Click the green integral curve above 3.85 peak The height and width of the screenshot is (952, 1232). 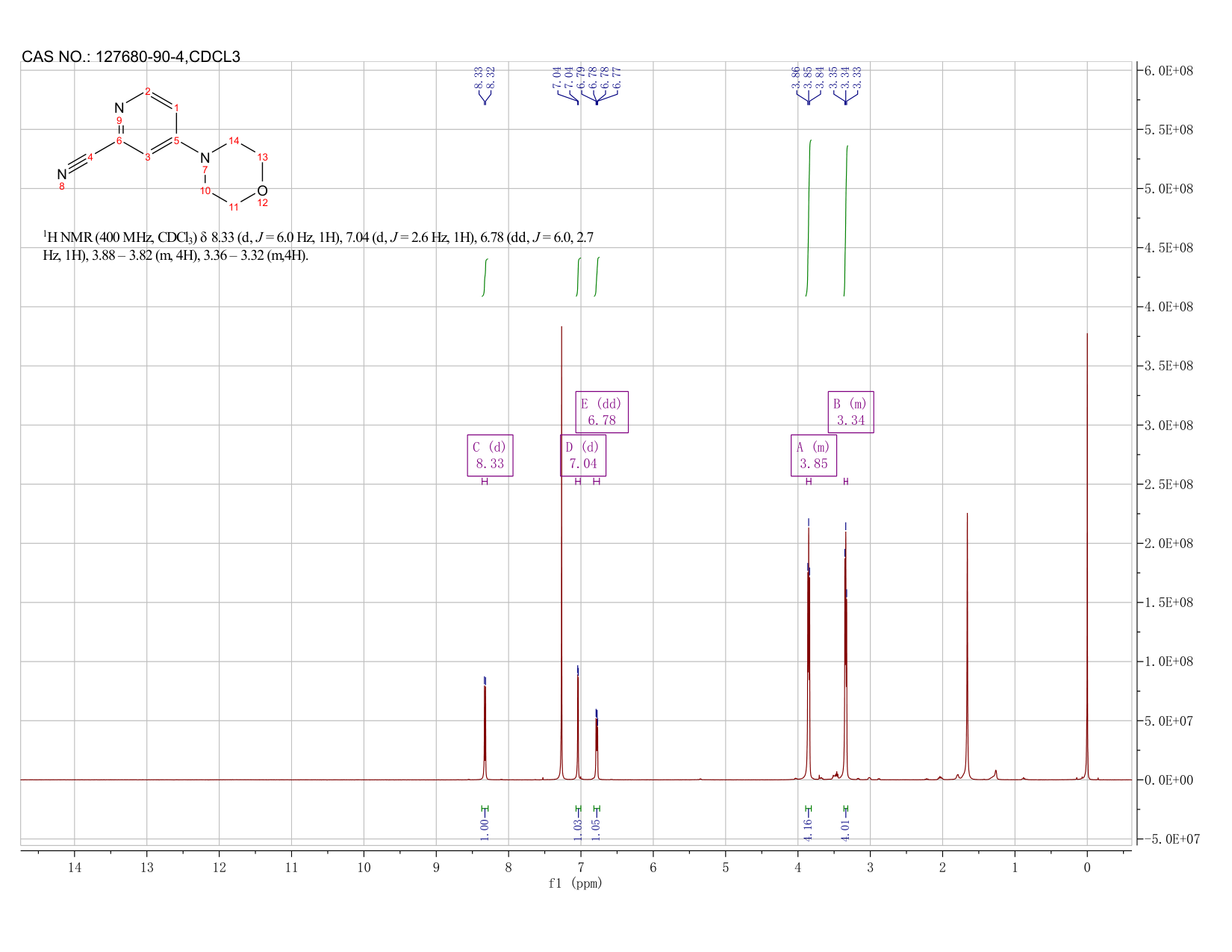pos(809,218)
